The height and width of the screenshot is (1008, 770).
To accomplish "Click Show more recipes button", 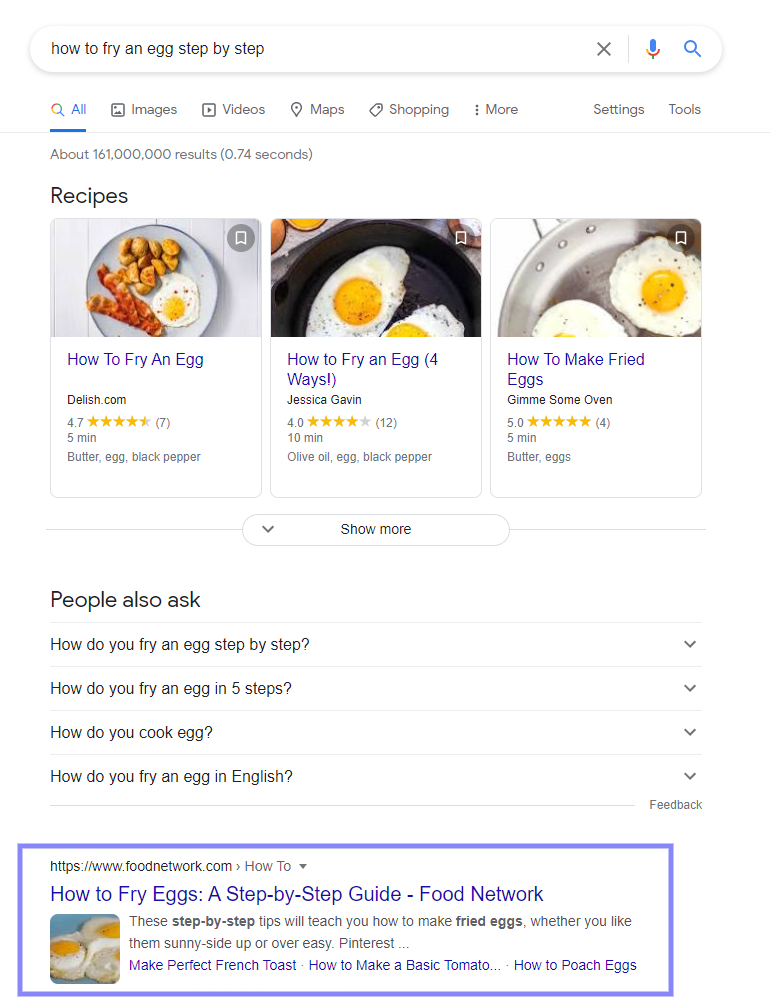I will tap(376, 530).
